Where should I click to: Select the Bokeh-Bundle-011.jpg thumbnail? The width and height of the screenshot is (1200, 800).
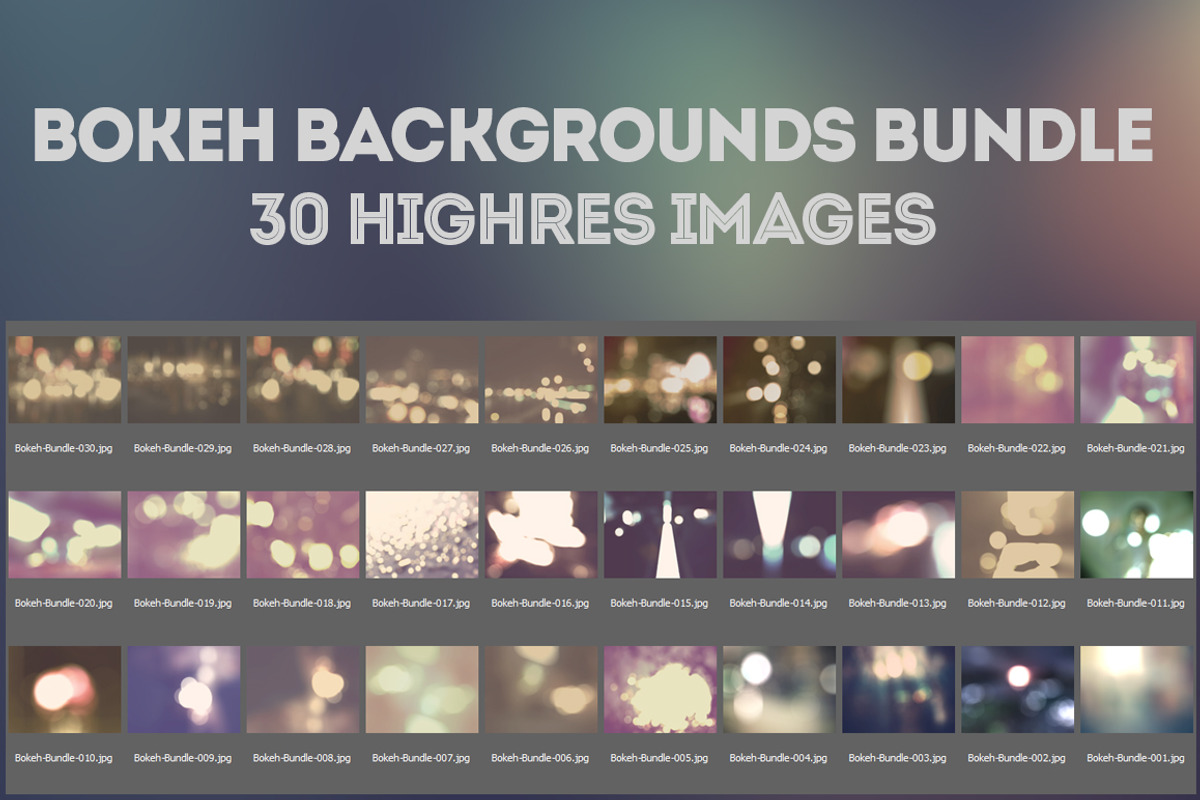click(1136, 535)
